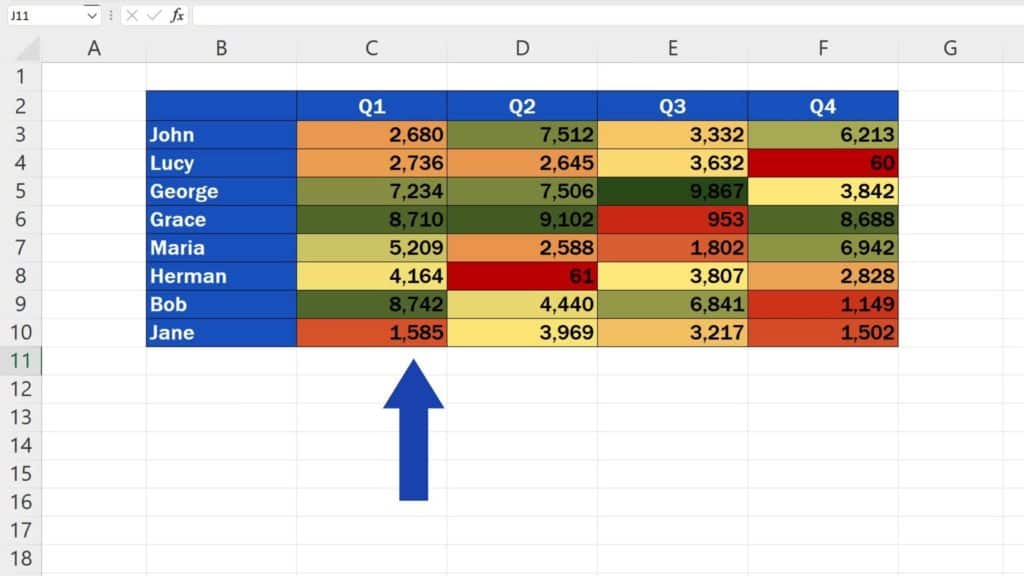The height and width of the screenshot is (576, 1024).
Task: Select the red cell containing 61
Action: coord(522,276)
